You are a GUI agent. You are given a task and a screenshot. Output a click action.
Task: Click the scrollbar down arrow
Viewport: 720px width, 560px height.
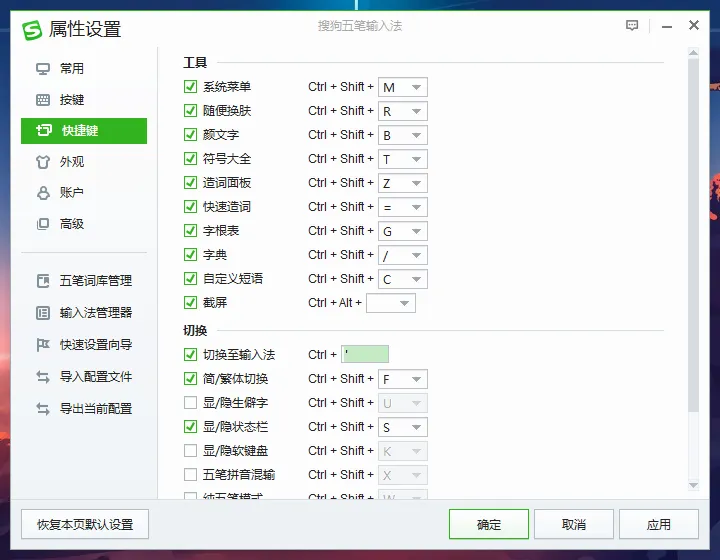point(693,485)
